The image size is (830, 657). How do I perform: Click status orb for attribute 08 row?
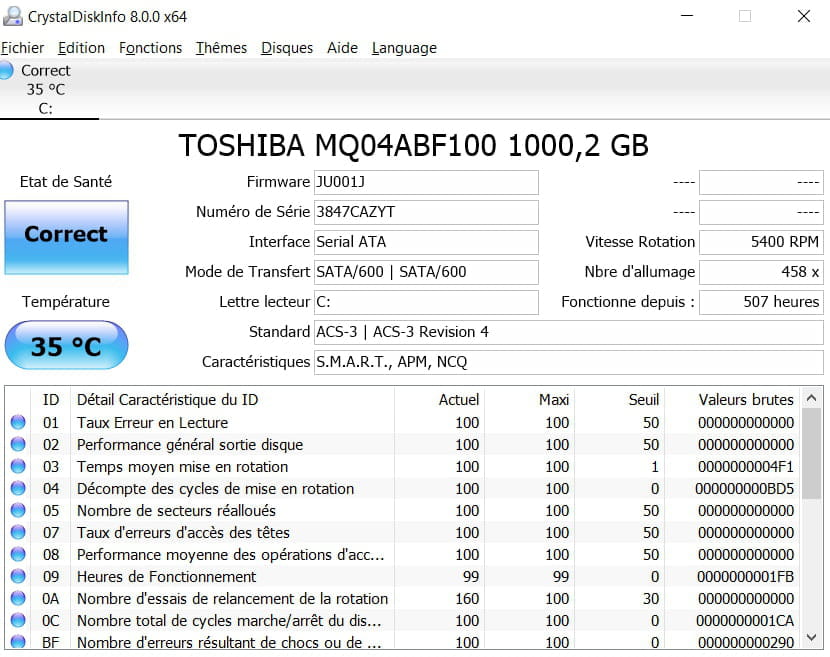[x=18, y=554]
